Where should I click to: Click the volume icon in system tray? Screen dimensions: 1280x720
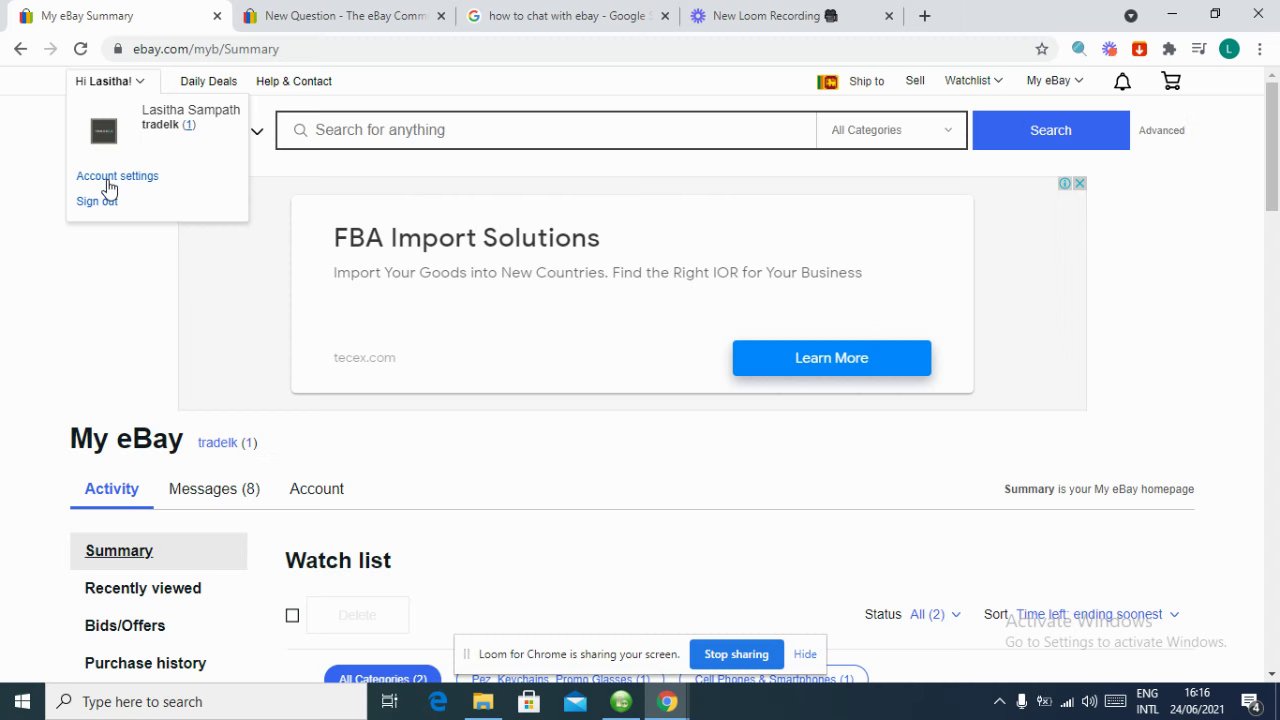1089,702
